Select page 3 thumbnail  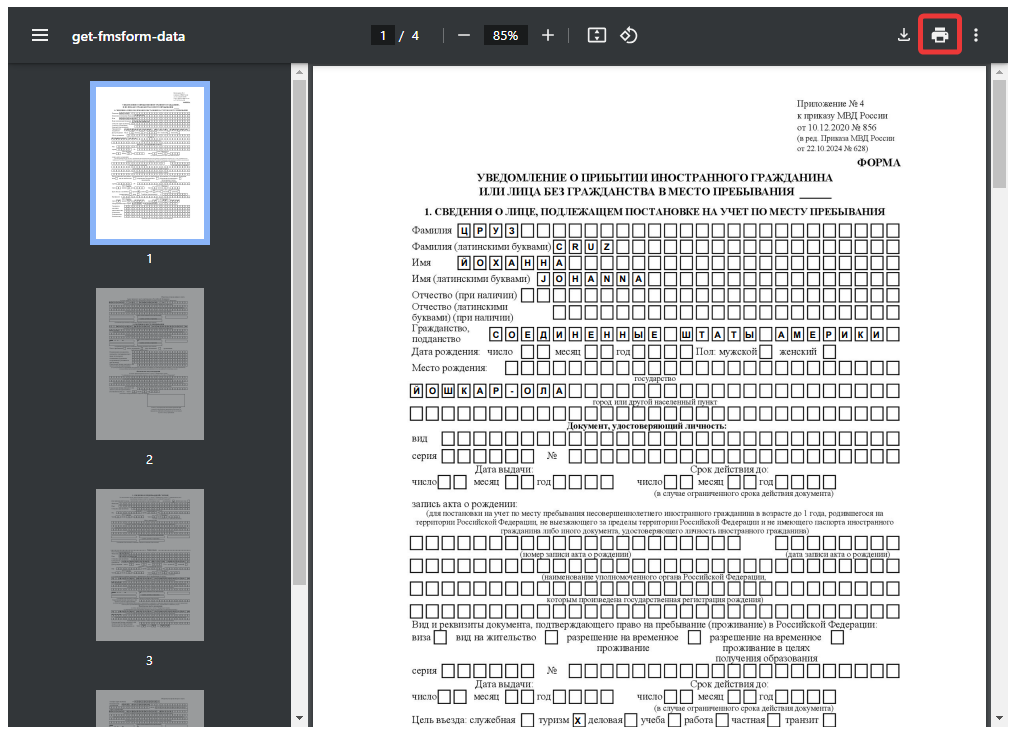[150, 565]
